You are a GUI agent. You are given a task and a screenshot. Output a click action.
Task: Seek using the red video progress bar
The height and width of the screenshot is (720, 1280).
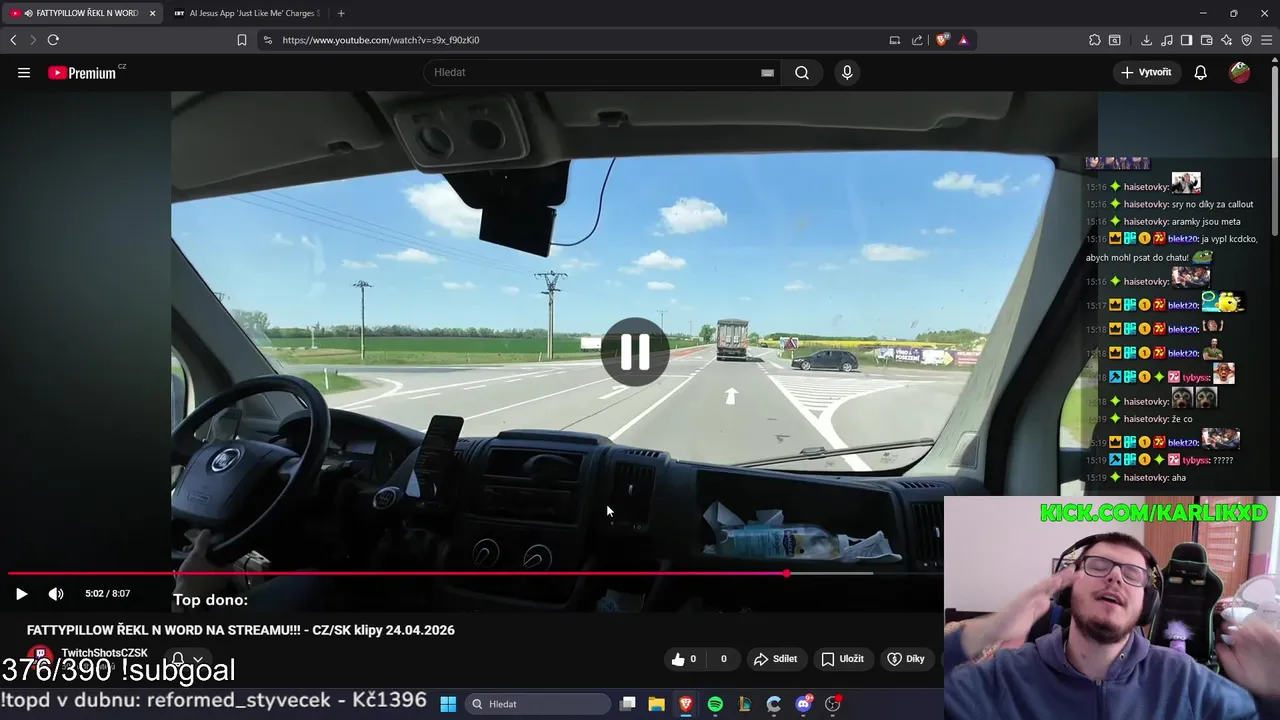click(398, 573)
